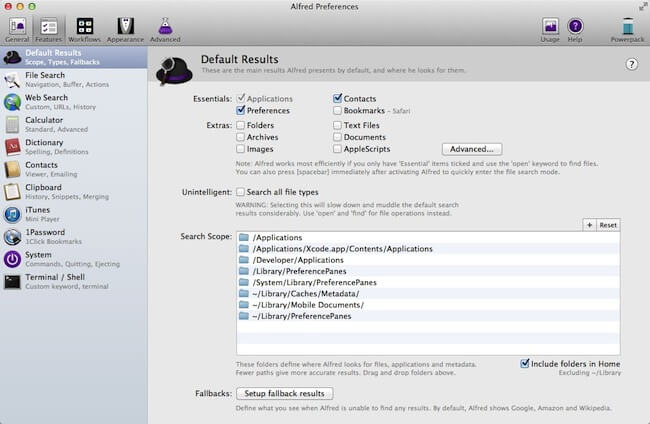Click the 1Password label in sidebar
Viewport: 650px width, 424px height.
click(x=45, y=232)
